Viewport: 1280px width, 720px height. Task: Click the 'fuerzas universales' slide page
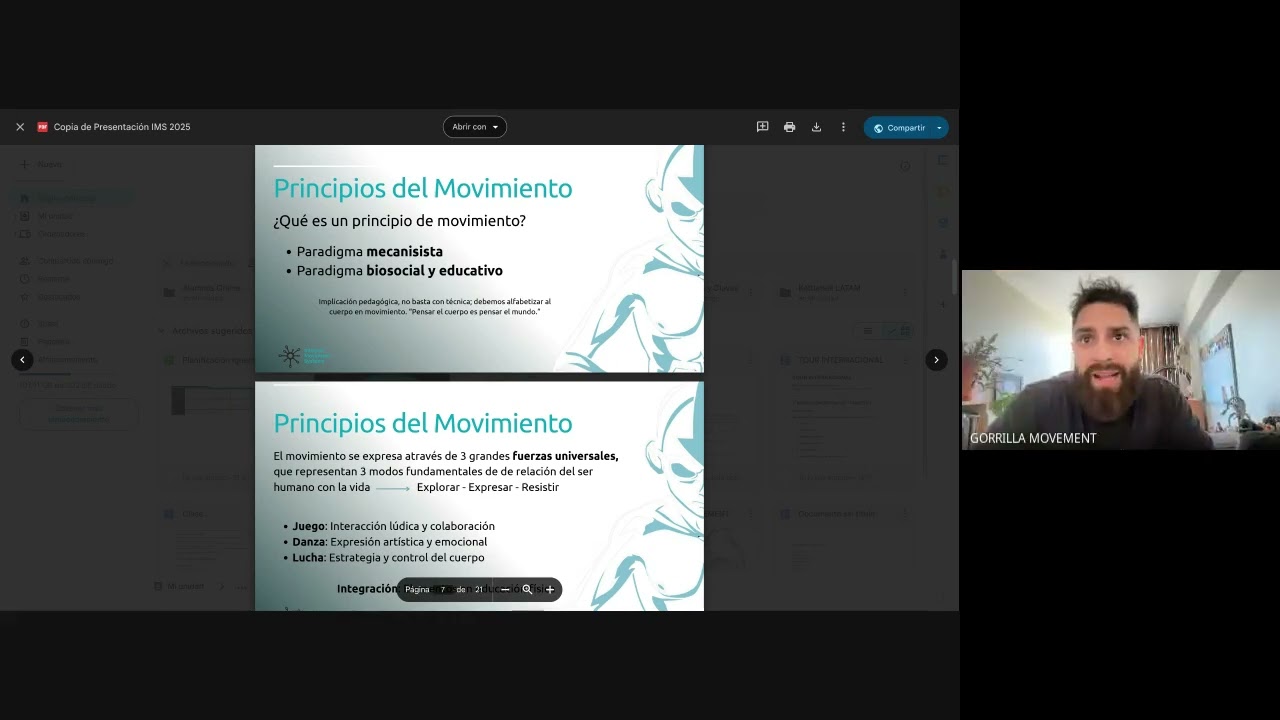tap(479, 496)
